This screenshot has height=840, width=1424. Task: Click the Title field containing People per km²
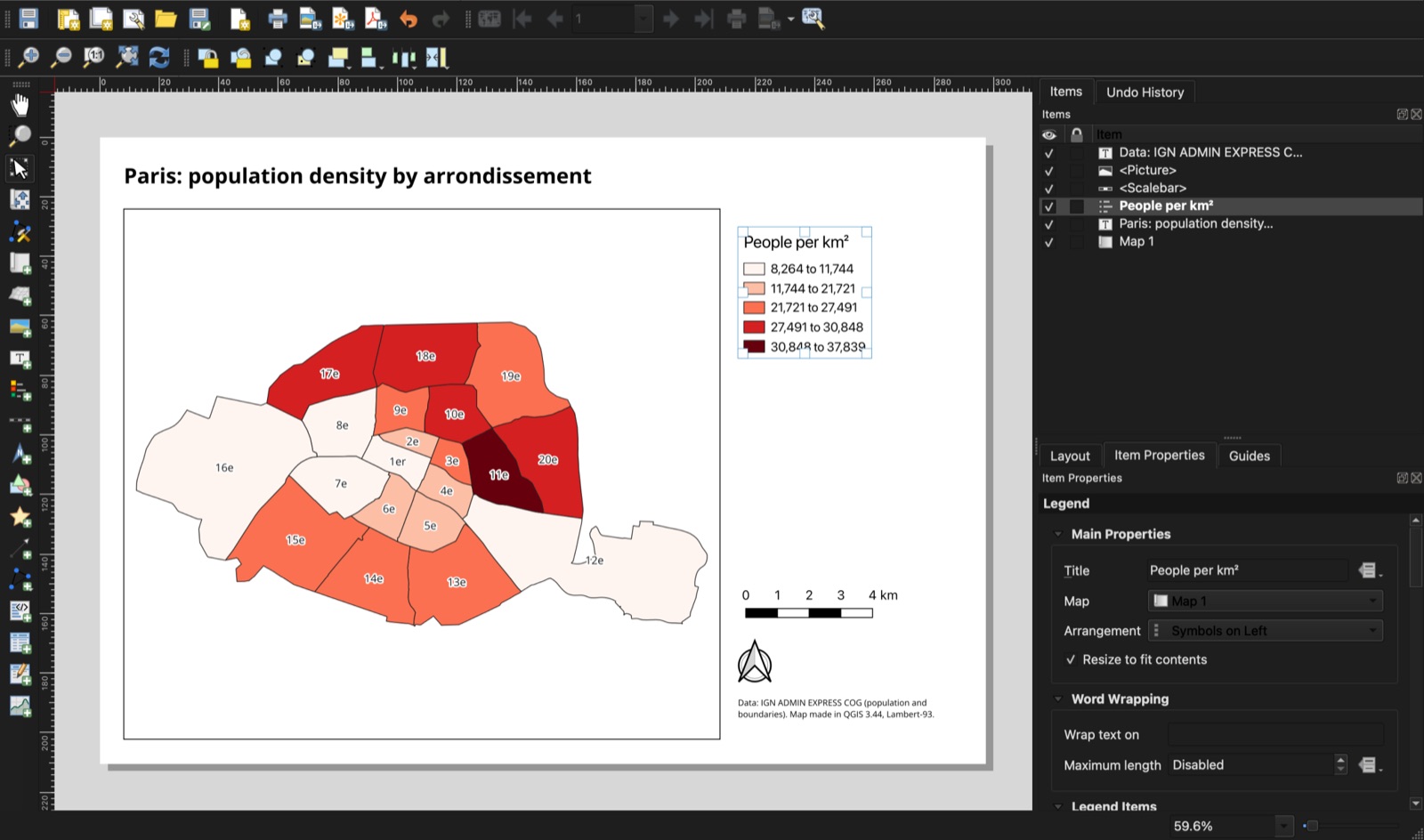(1246, 570)
